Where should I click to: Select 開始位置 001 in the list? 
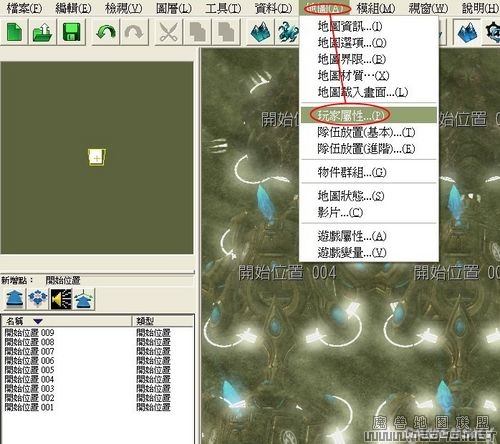click(x=29, y=407)
